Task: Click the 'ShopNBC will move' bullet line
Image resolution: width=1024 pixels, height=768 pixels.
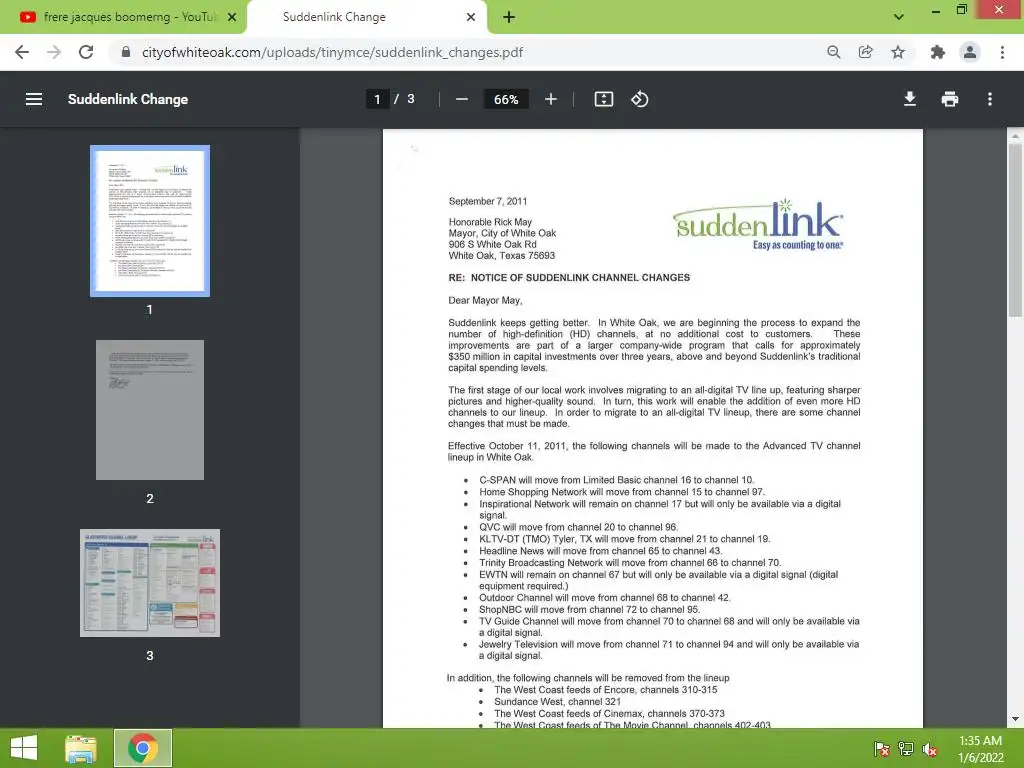Action: (x=590, y=609)
